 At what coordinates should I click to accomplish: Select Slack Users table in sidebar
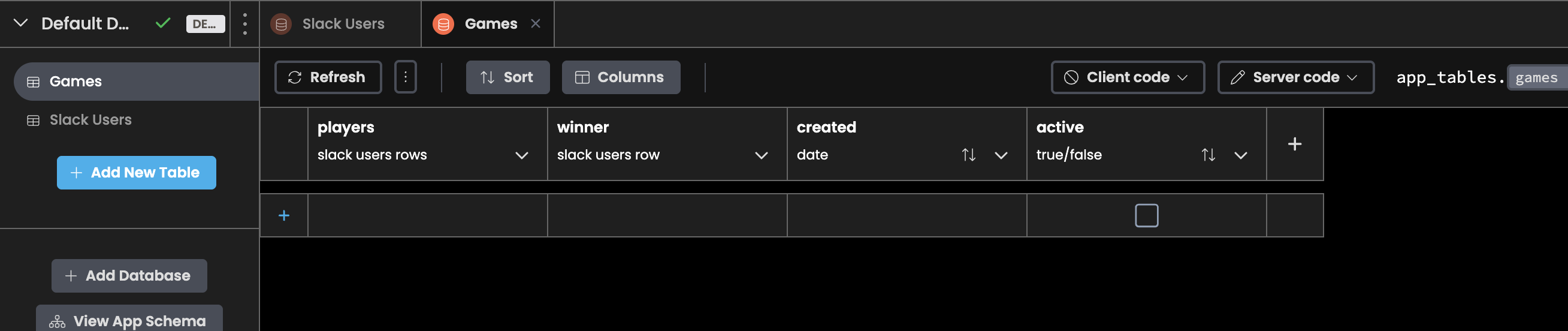(x=90, y=120)
